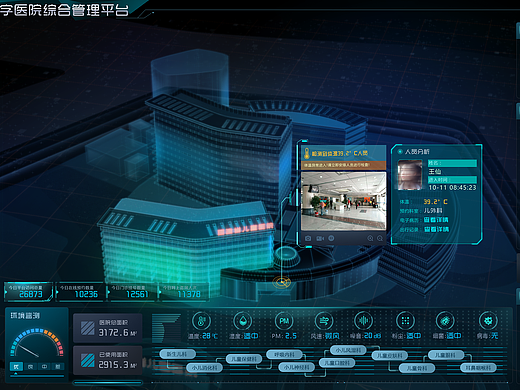Click the humidity water drop icon

(x=243, y=321)
